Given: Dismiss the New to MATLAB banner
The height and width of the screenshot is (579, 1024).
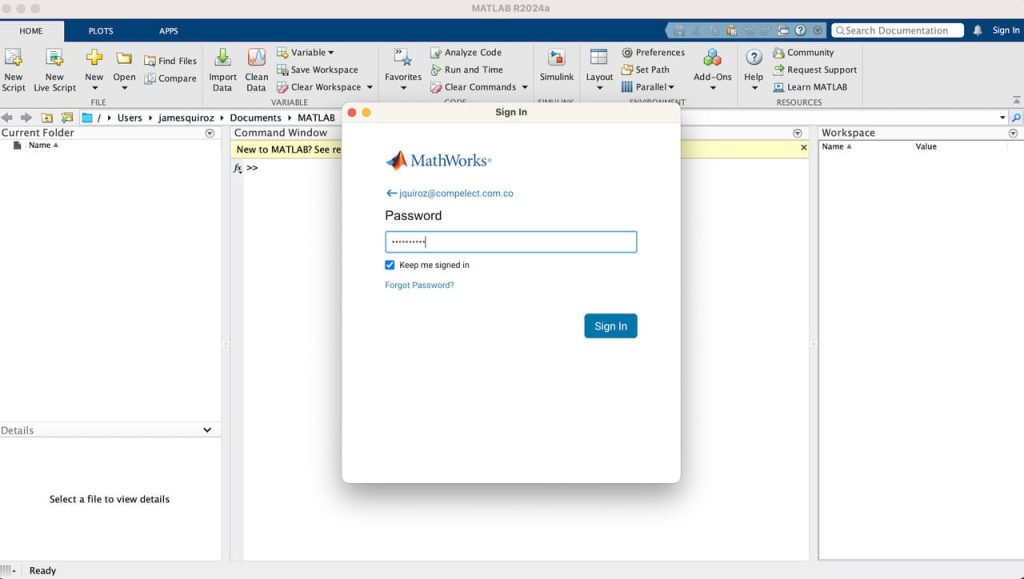Looking at the screenshot, I should 804,148.
